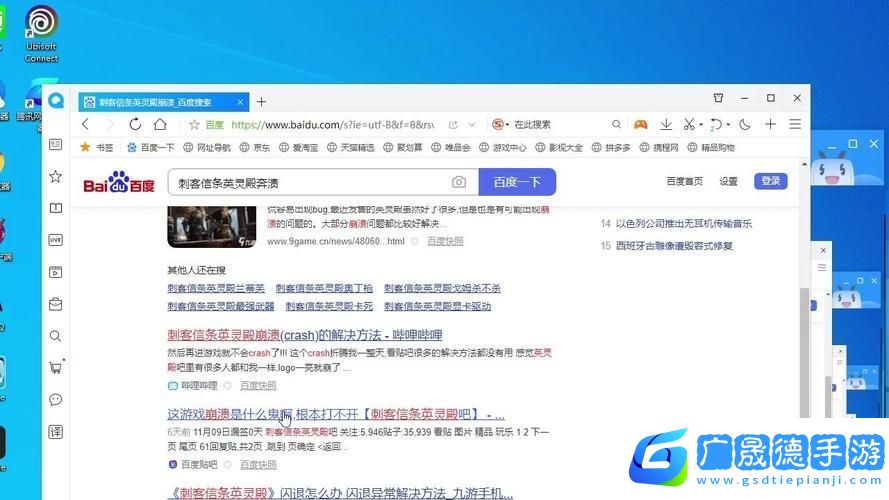Expand the screenshot tool dropdown arrow
The width and height of the screenshot is (889, 500).
coord(701,125)
